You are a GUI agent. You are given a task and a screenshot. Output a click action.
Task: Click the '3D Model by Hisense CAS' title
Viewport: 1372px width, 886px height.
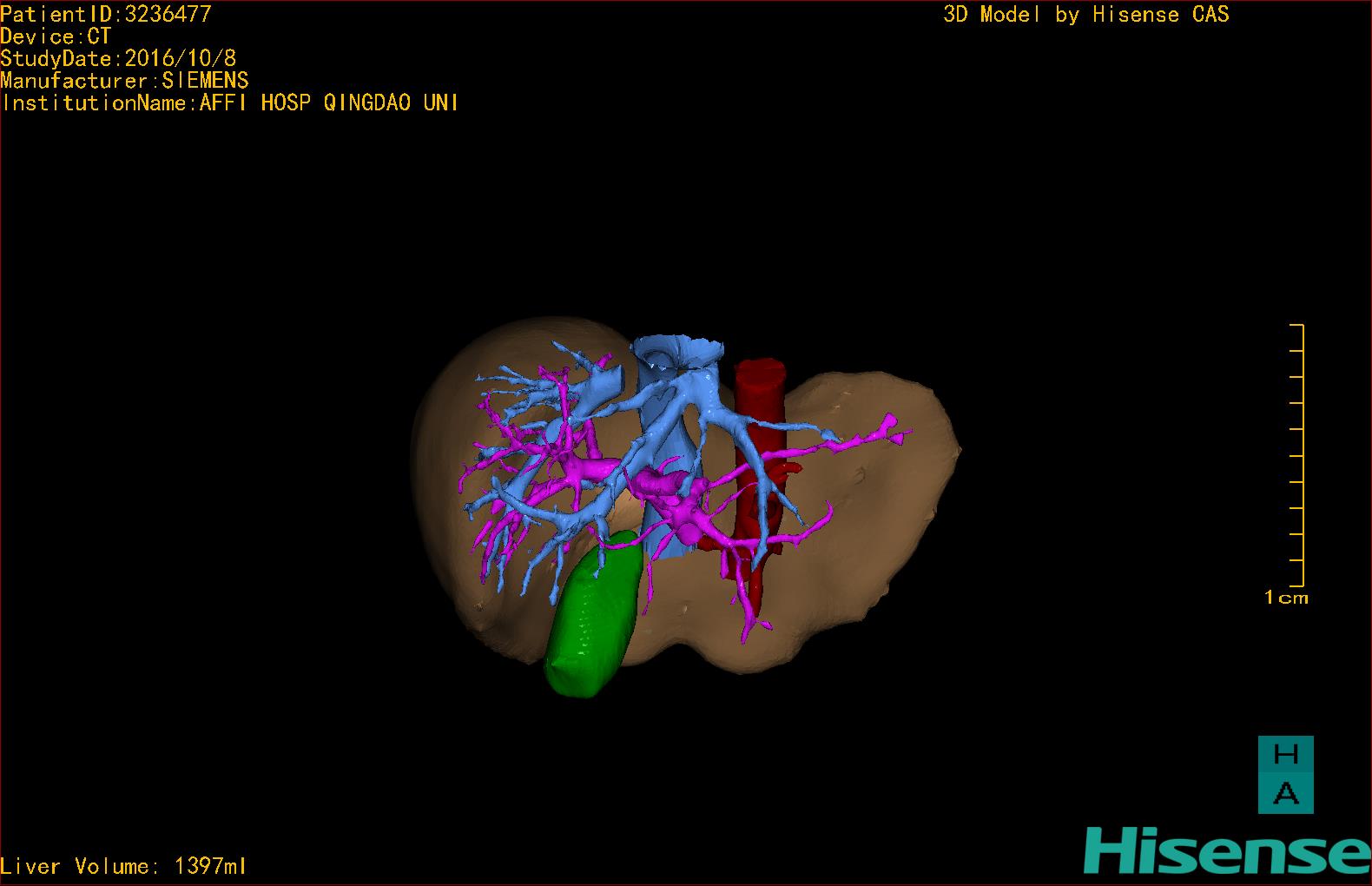(x=1086, y=14)
